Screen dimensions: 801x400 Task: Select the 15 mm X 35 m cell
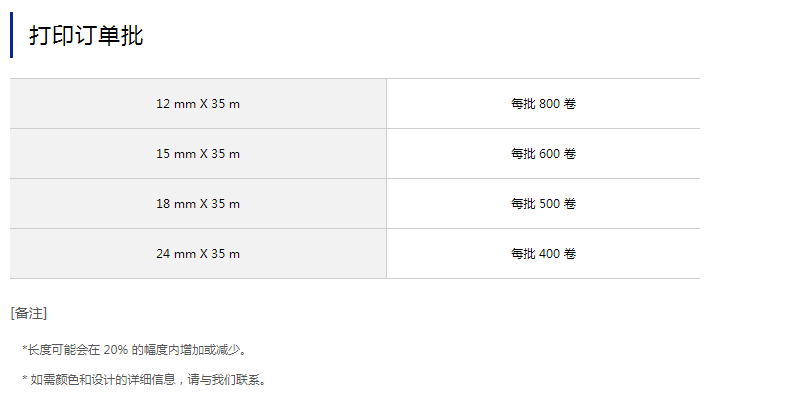tap(198, 154)
